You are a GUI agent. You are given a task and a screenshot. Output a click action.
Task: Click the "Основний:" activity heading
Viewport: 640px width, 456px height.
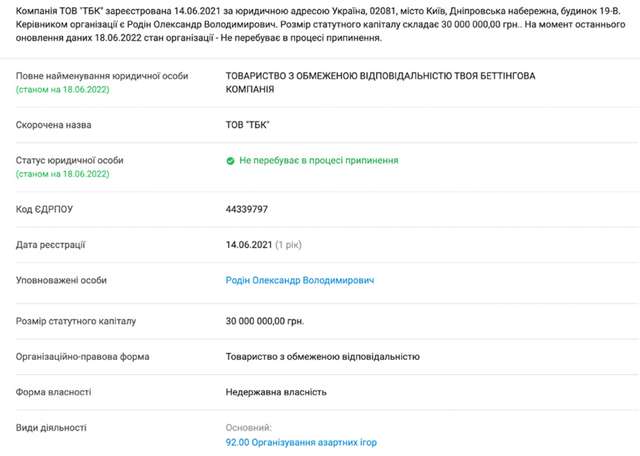click(x=249, y=427)
